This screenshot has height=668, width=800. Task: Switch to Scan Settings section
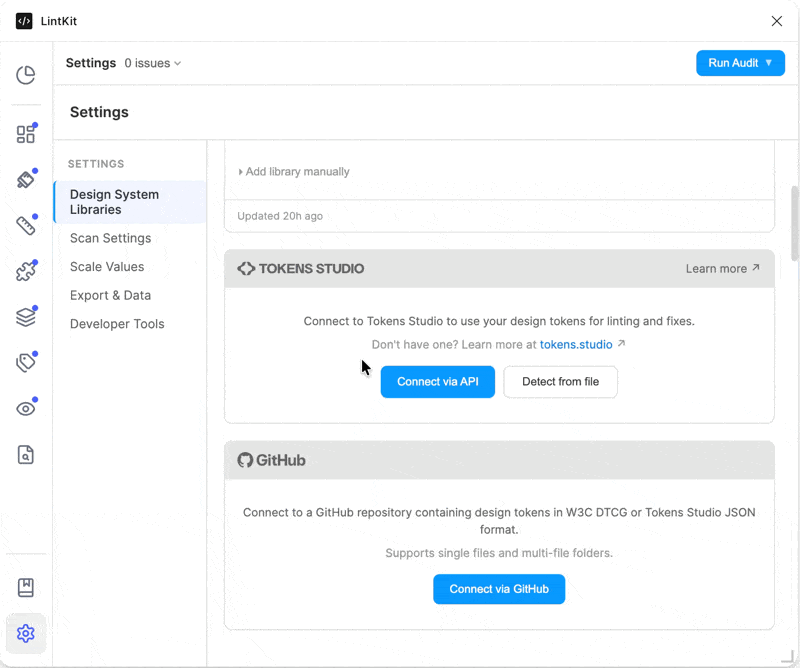tap(110, 238)
